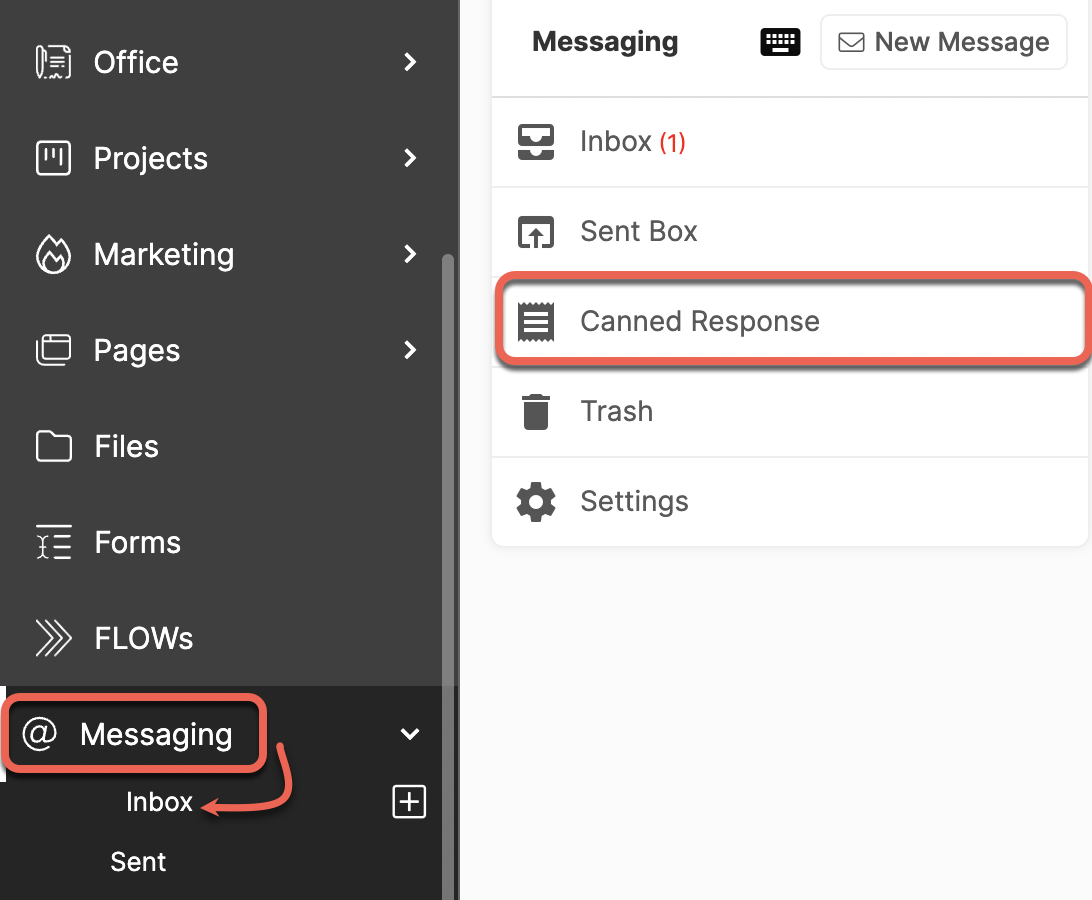Open Sent under Messaging sidebar
This screenshot has width=1092, height=900.
pos(138,862)
